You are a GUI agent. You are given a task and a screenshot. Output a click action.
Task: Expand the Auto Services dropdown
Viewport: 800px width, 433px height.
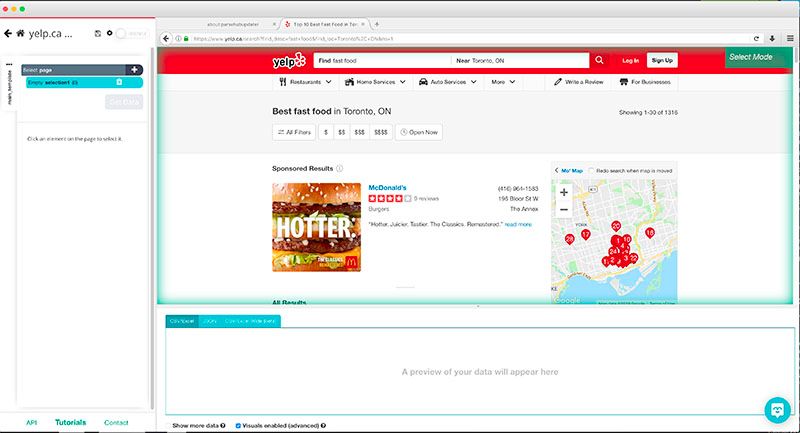(447, 82)
